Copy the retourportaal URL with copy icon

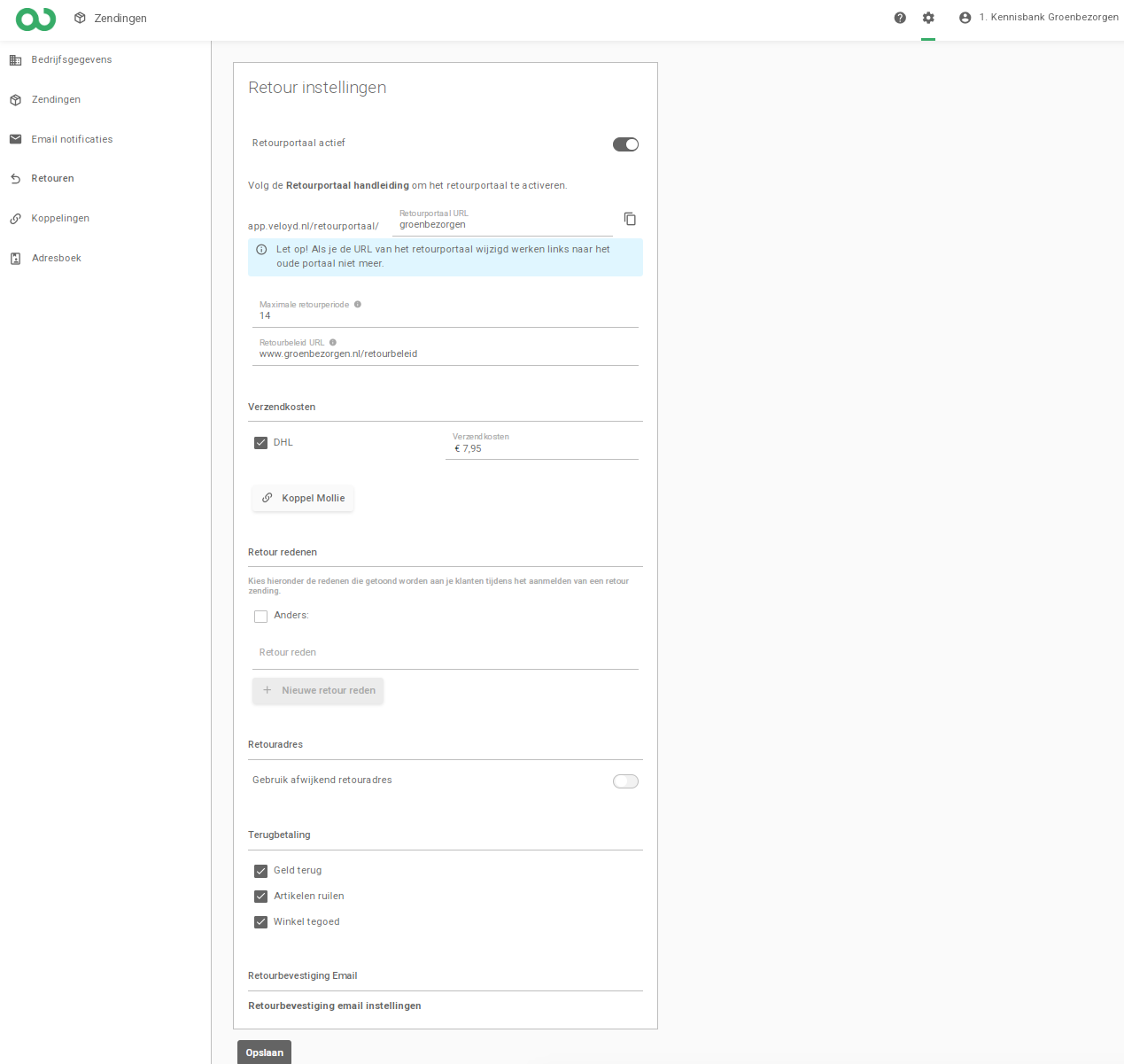pyautogui.click(x=630, y=219)
